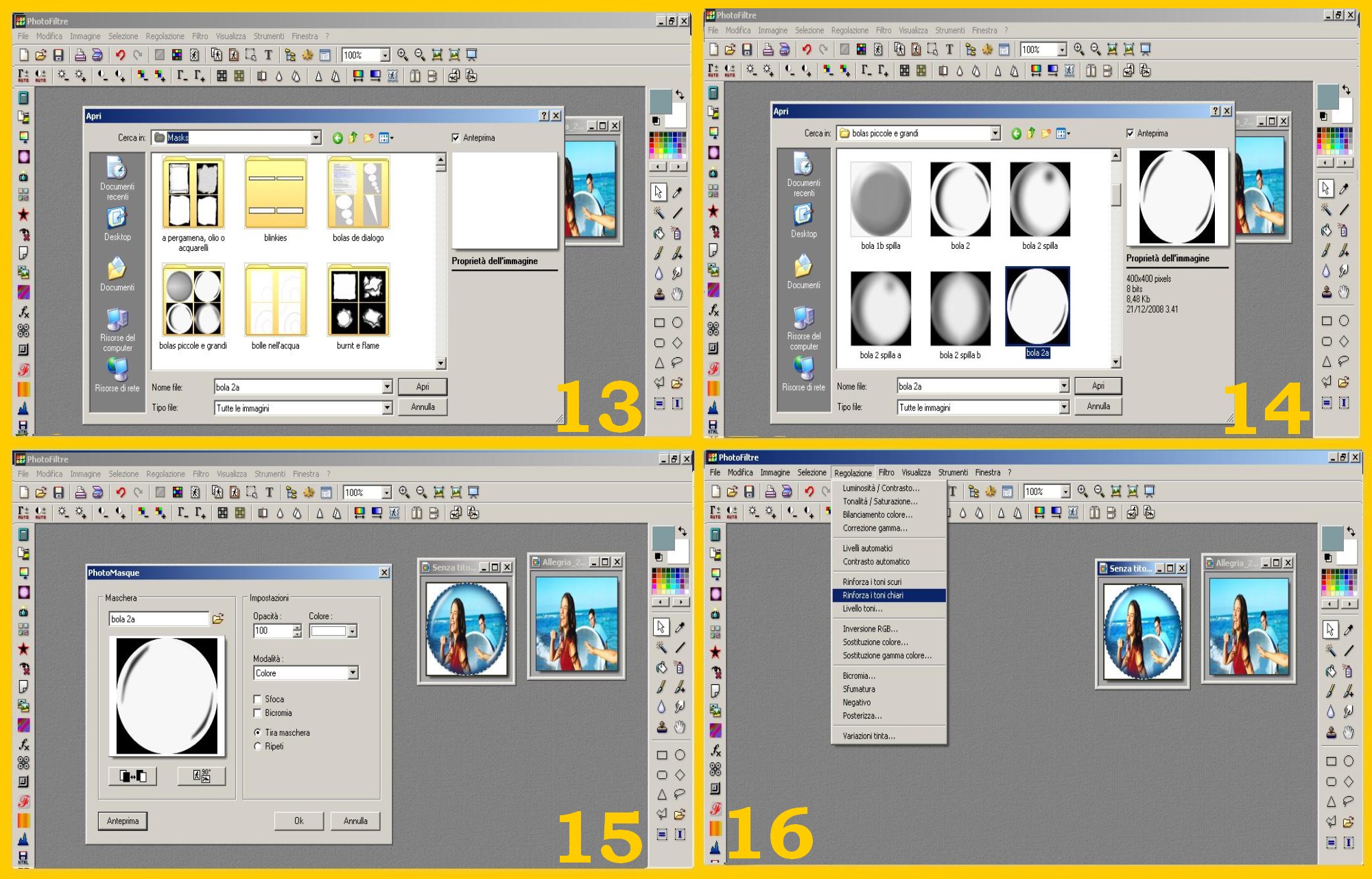Enable the Sfoca checkbox
The height and width of the screenshot is (879, 1372).
258,699
